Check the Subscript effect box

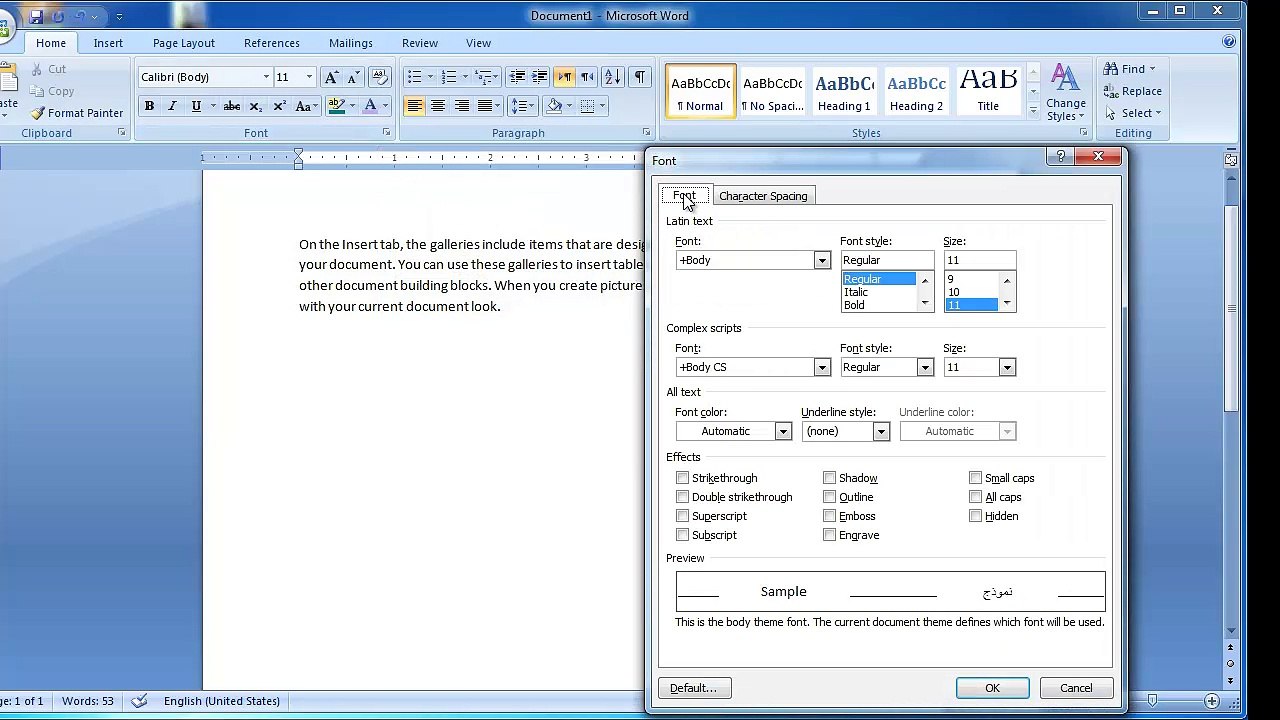(x=683, y=535)
